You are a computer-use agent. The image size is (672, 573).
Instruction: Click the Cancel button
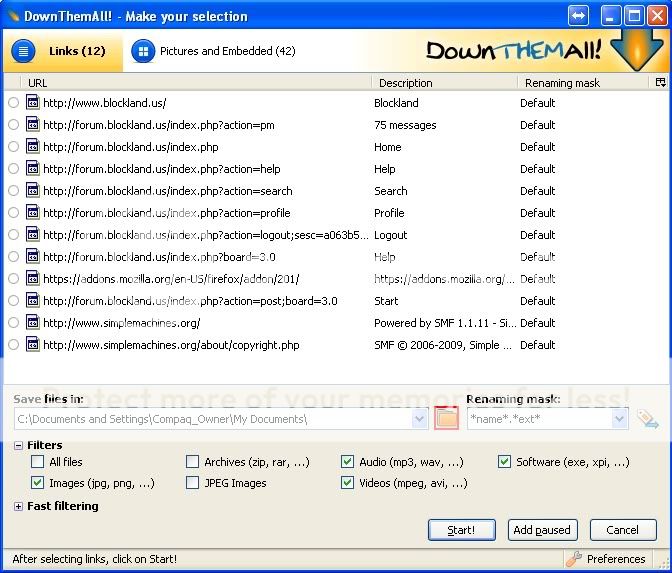(623, 530)
